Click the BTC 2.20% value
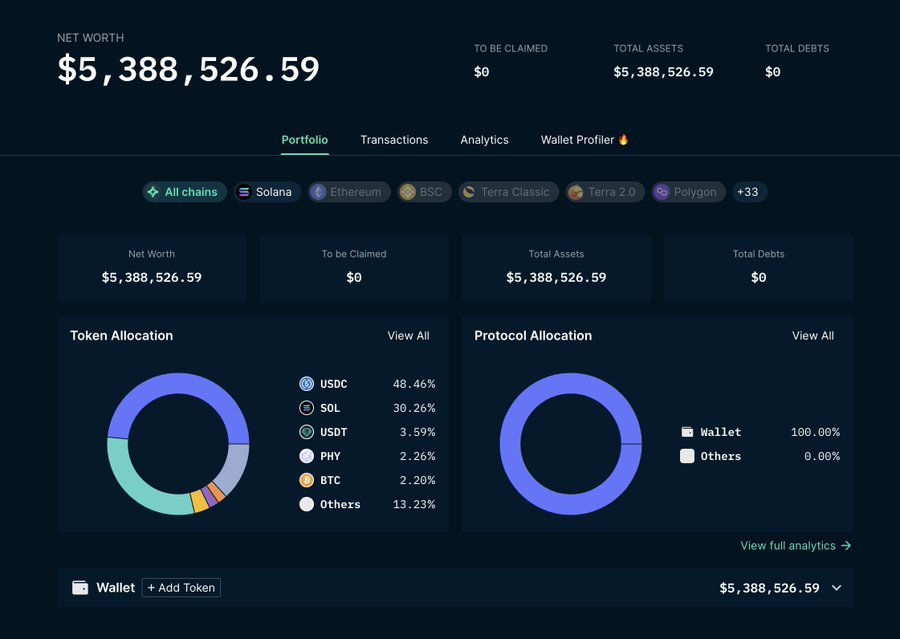This screenshot has width=900, height=639. click(x=417, y=480)
